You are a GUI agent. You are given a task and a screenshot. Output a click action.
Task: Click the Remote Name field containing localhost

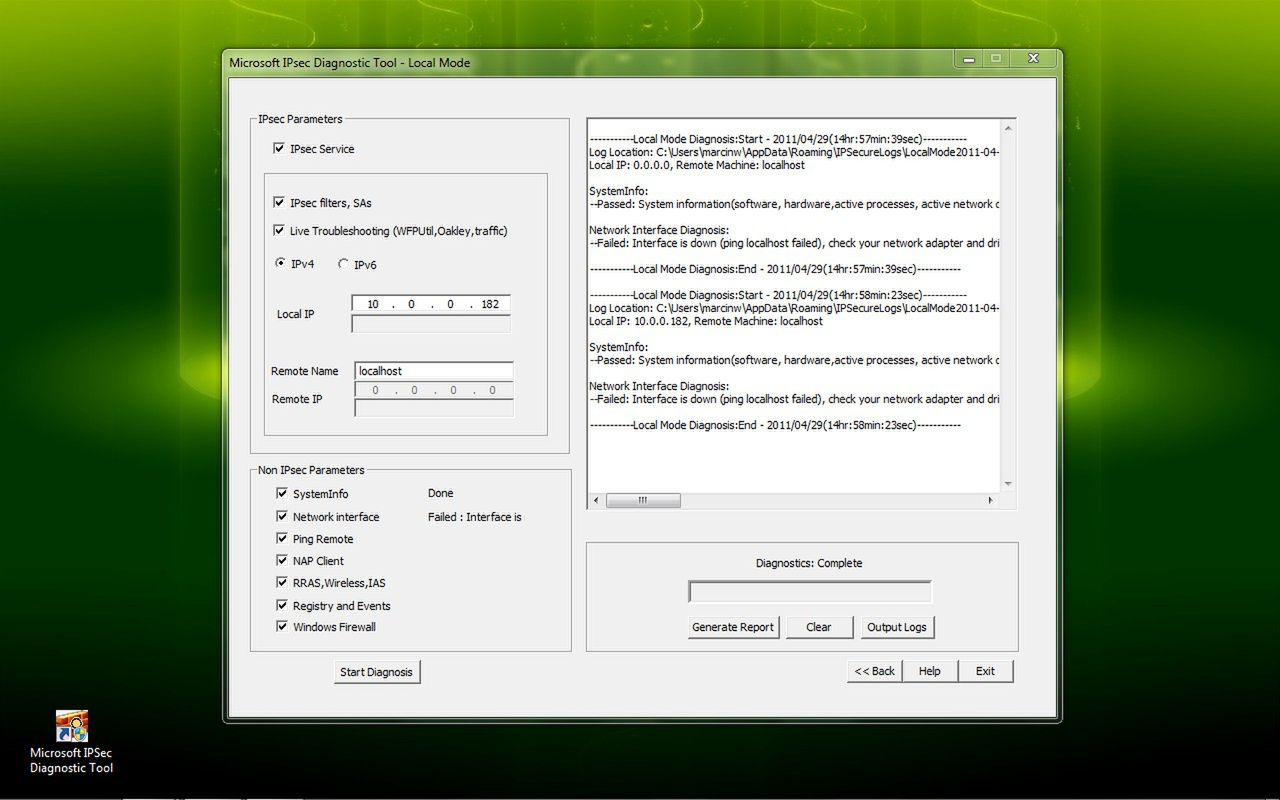434,371
